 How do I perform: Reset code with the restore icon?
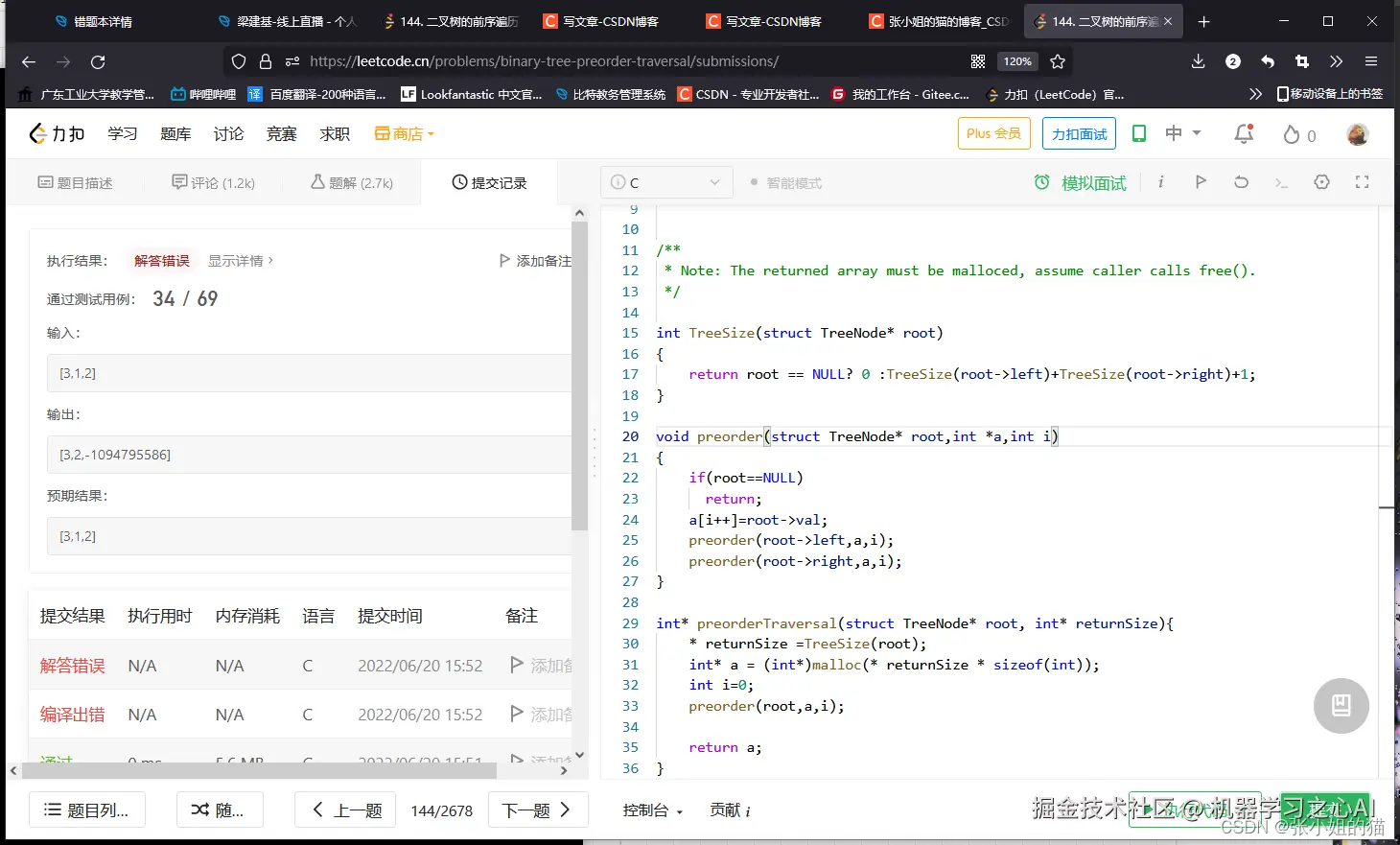point(1241,181)
